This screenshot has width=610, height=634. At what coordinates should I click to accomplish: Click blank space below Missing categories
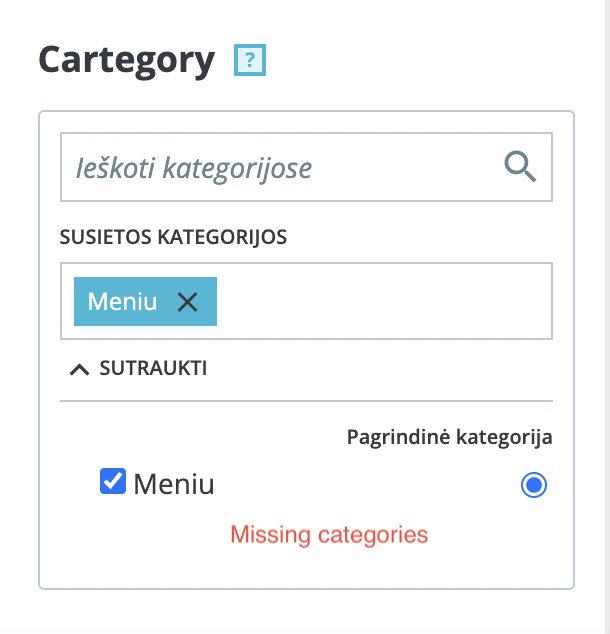[x=306, y=568]
